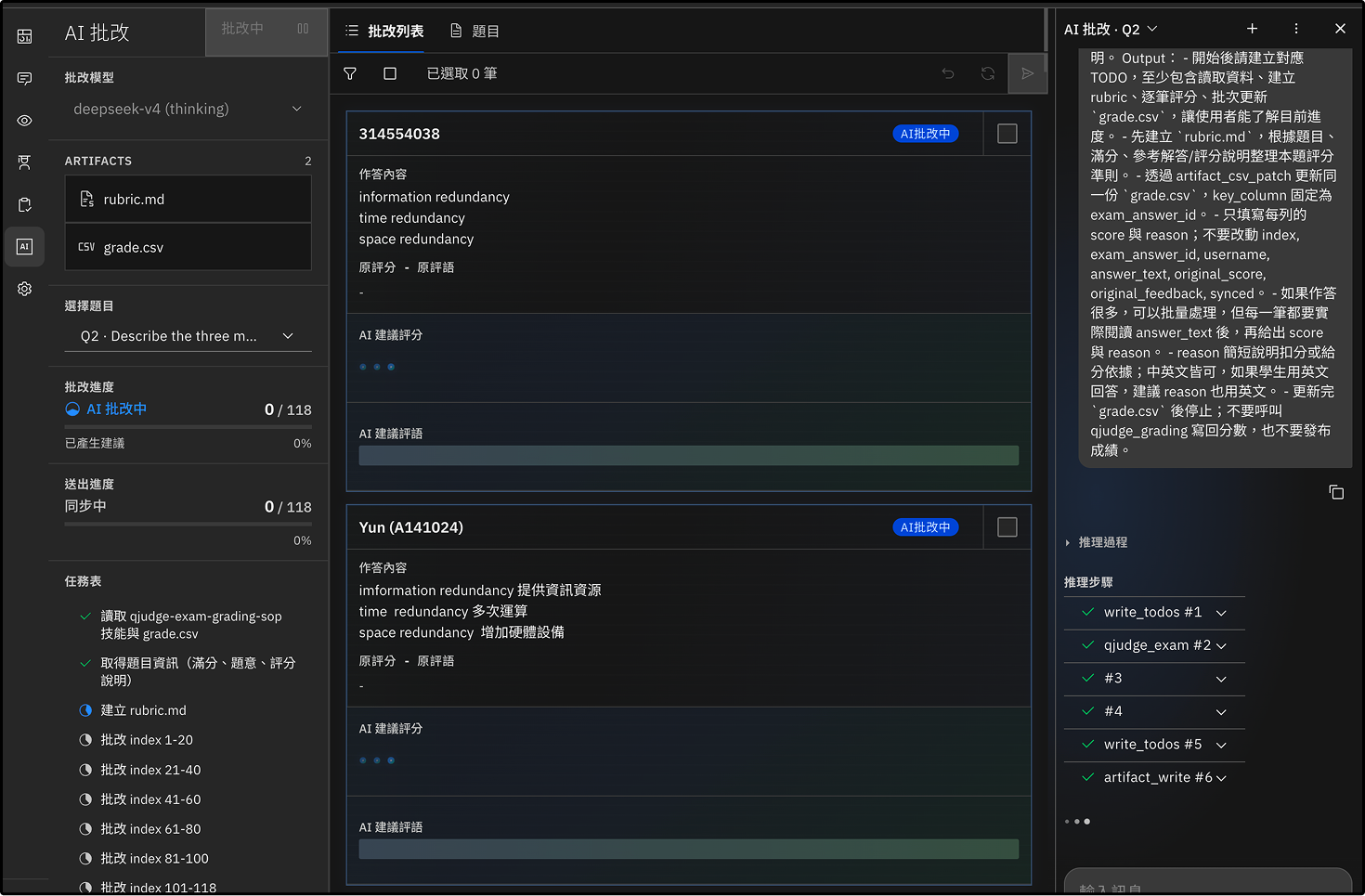
Task: Click task 批改 index 1-20
Action: coord(147,740)
